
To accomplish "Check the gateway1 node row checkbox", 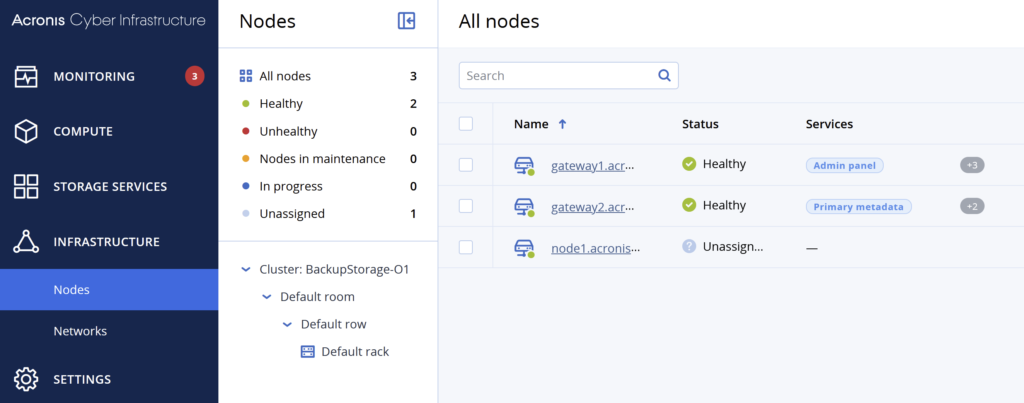I will 466,165.
